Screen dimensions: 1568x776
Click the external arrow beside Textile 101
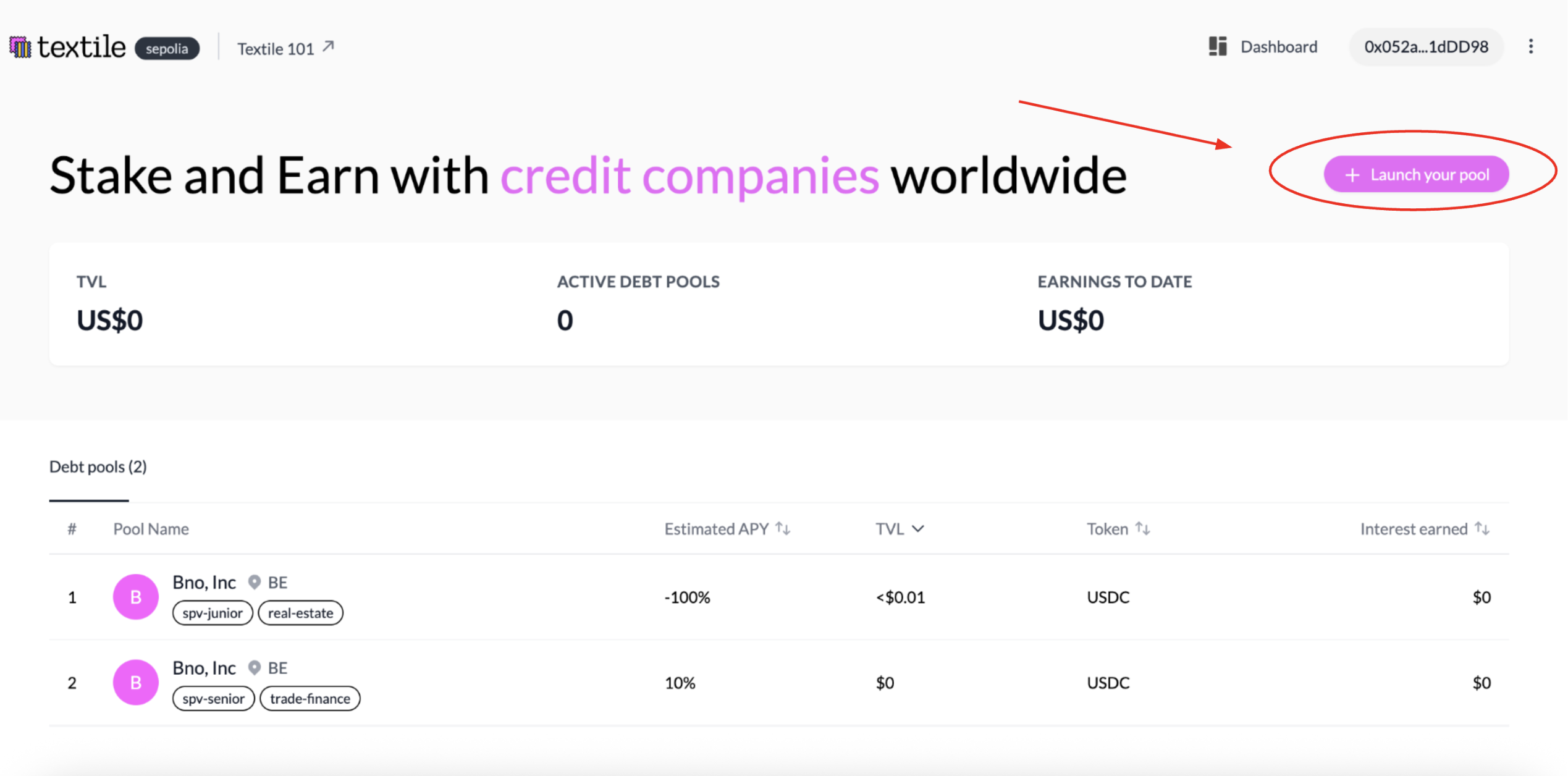[329, 46]
